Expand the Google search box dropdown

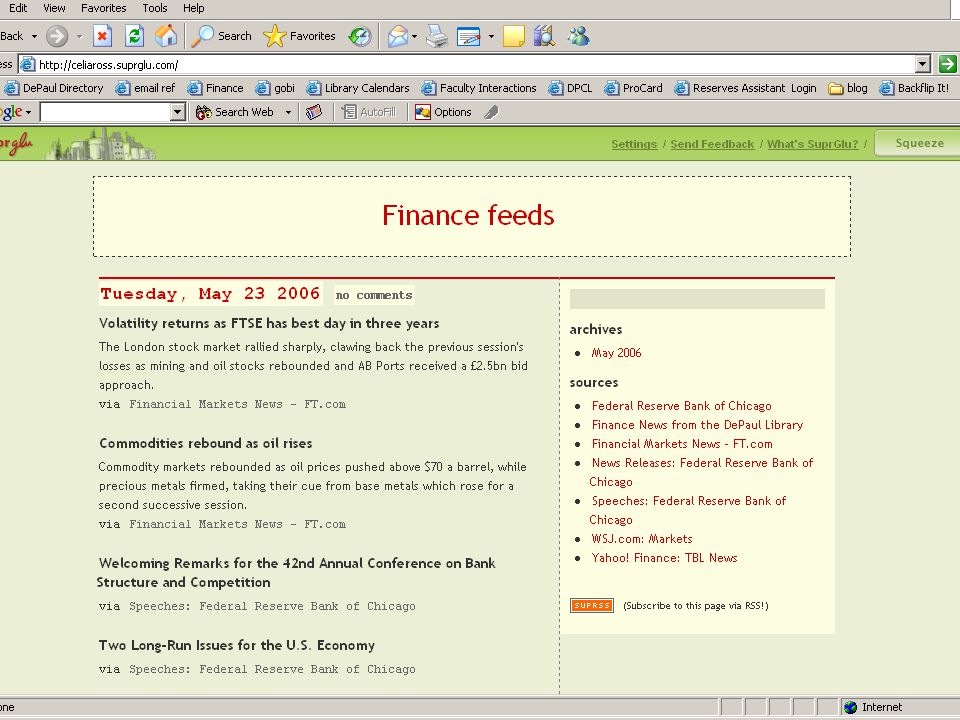tap(178, 112)
